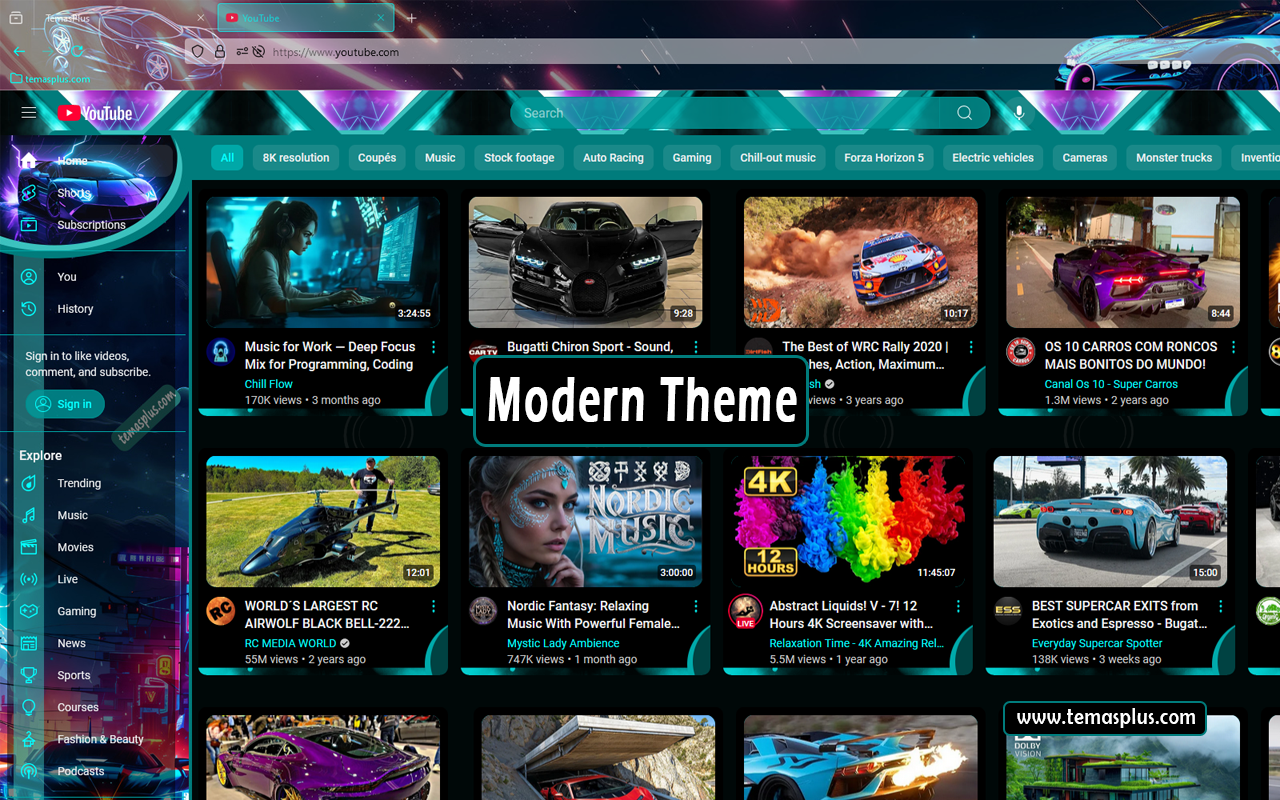Open the Relaxation Time 4K channel link
Screen dimensions: 1280x800
tap(856, 643)
